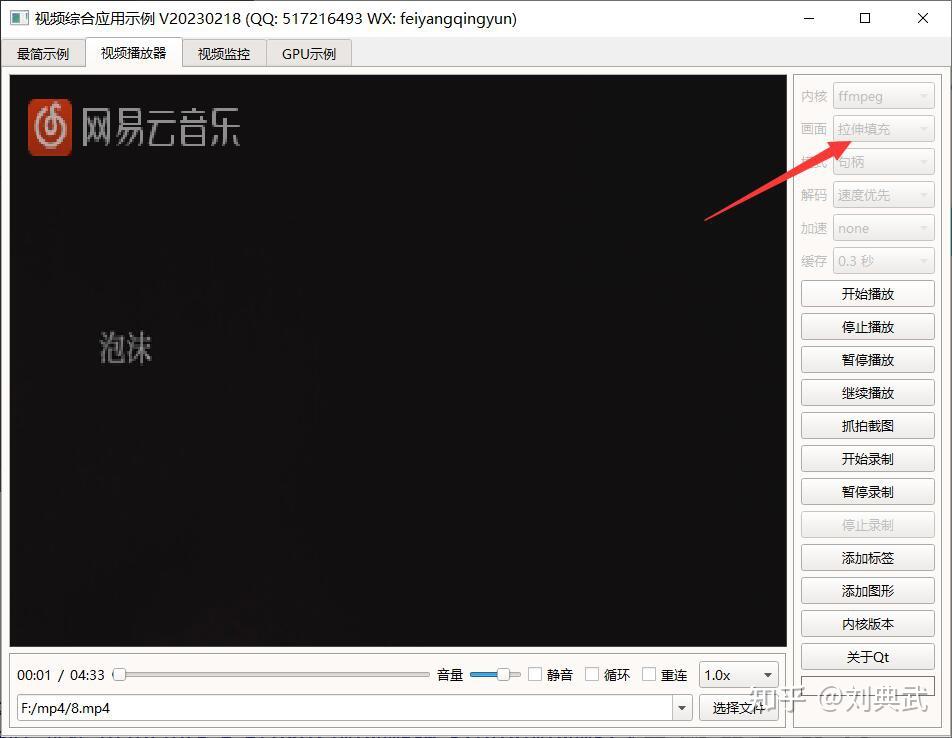Screen dimensions: 952x738
Task: Toggle the 循环 loop checkbox
Action: coord(592,674)
